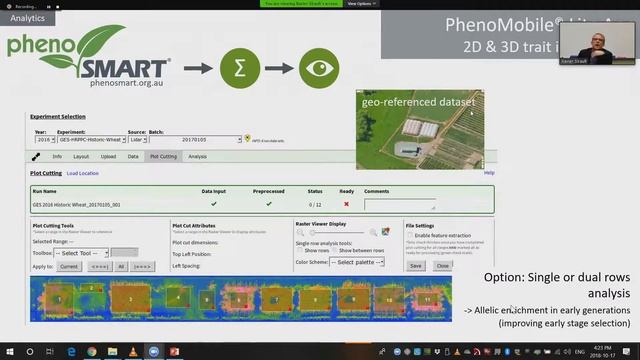Click the taskbar clock showing 4:23 PM
This screenshot has width=640, height=360.
click(x=602, y=351)
